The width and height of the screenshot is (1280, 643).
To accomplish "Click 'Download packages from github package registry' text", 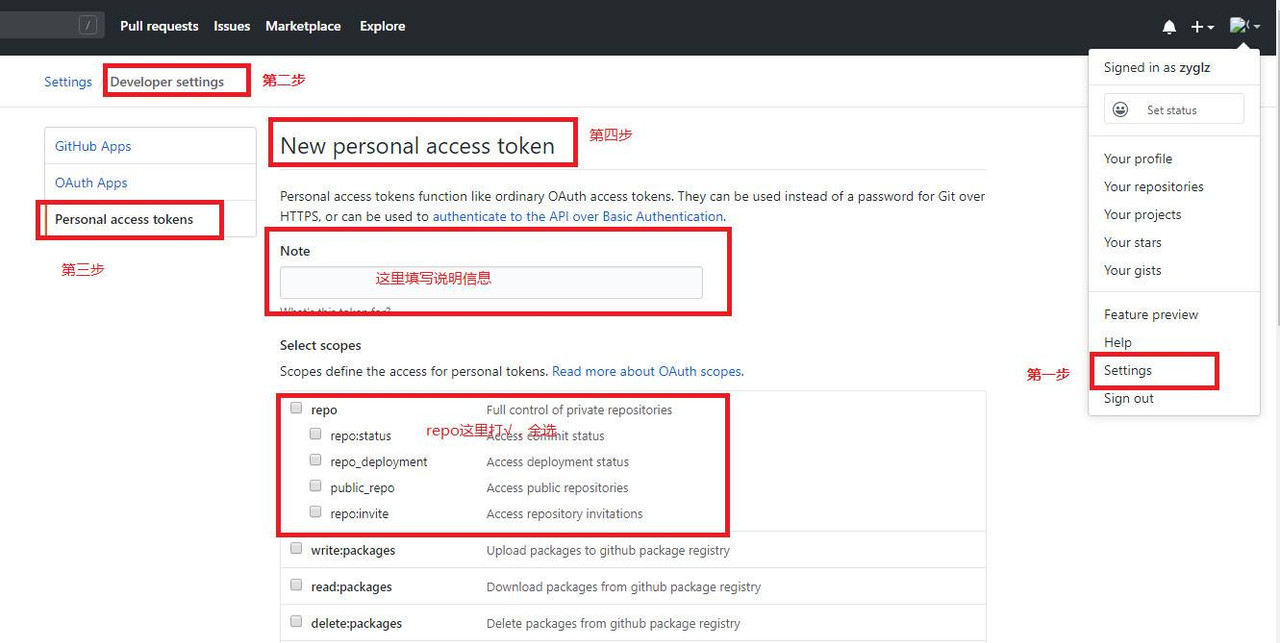I will tap(623, 587).
